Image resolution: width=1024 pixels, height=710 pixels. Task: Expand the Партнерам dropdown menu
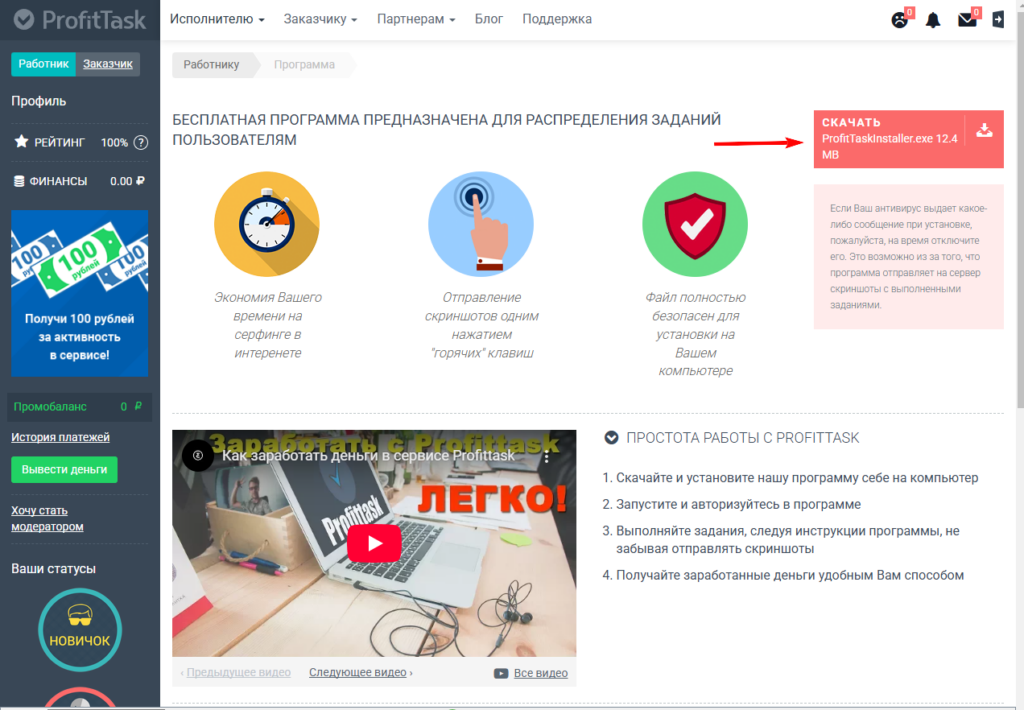(416, 19)
